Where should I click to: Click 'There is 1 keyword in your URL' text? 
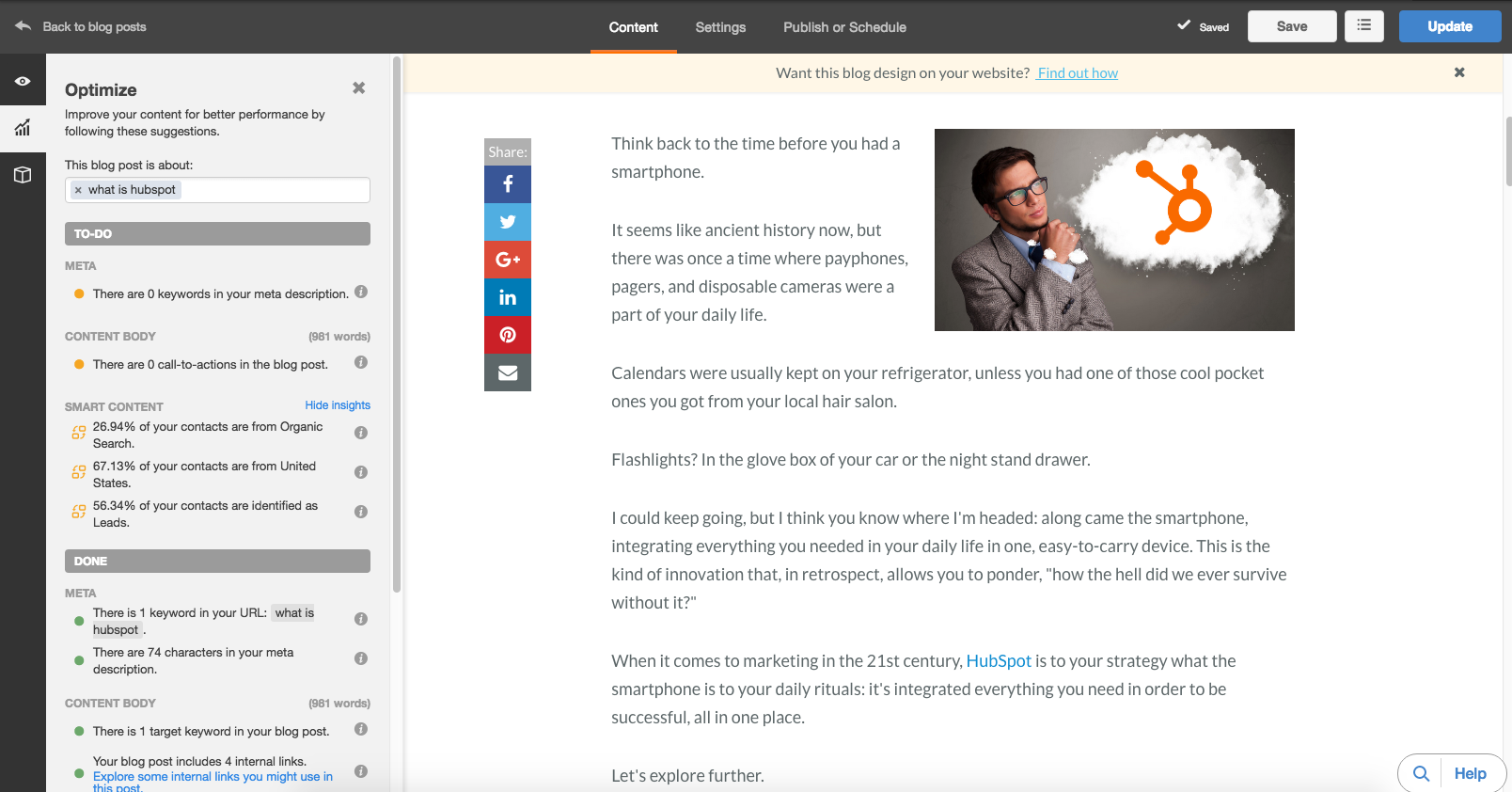pos(203,622)
